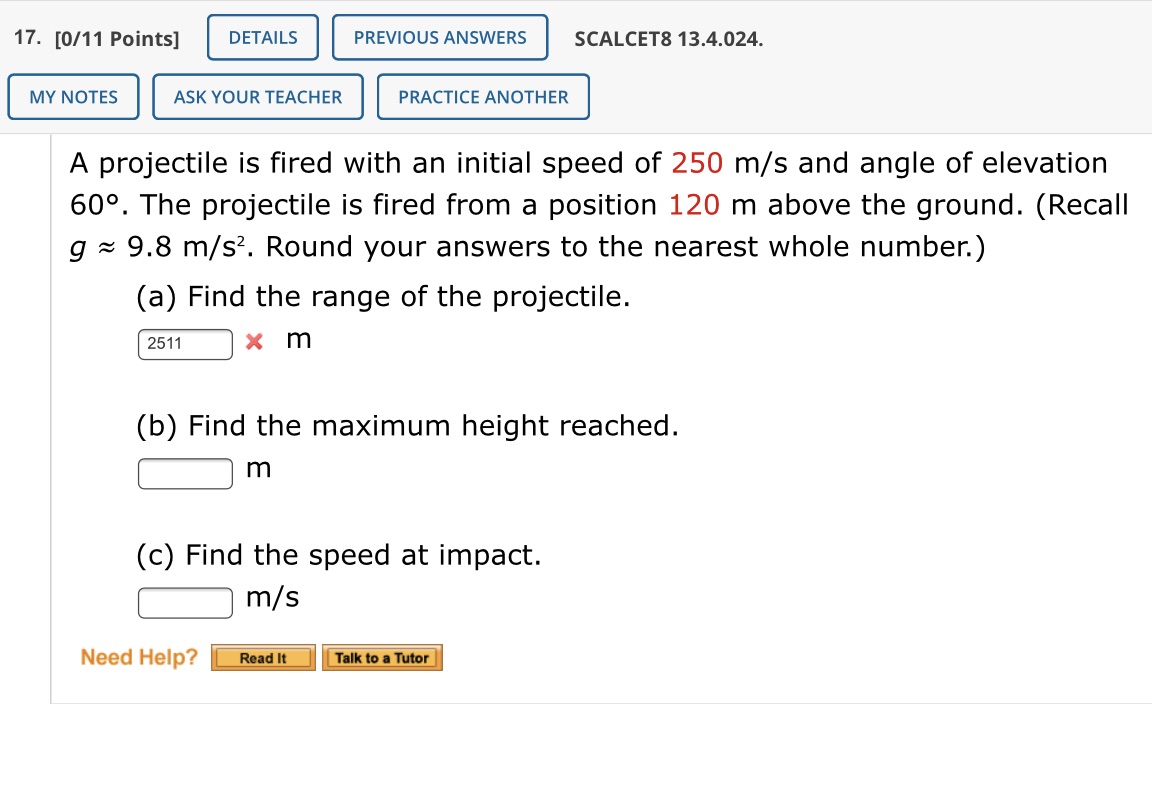The image size is (1152, 790).
Task: Click PRACTICE ANOTHER version
Action: point(483,96)
